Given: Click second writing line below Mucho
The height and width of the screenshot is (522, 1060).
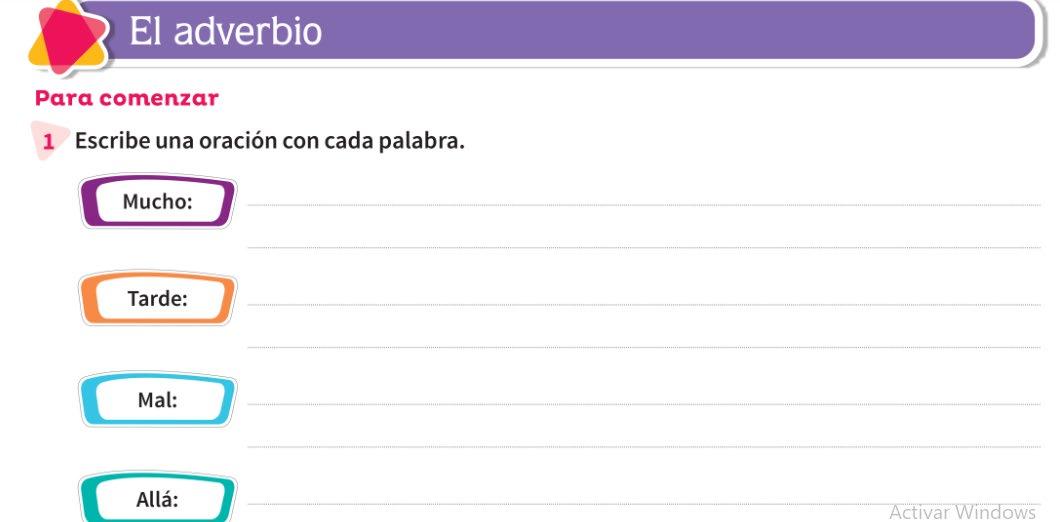Looking at the screenshot, I should [640, 247].
